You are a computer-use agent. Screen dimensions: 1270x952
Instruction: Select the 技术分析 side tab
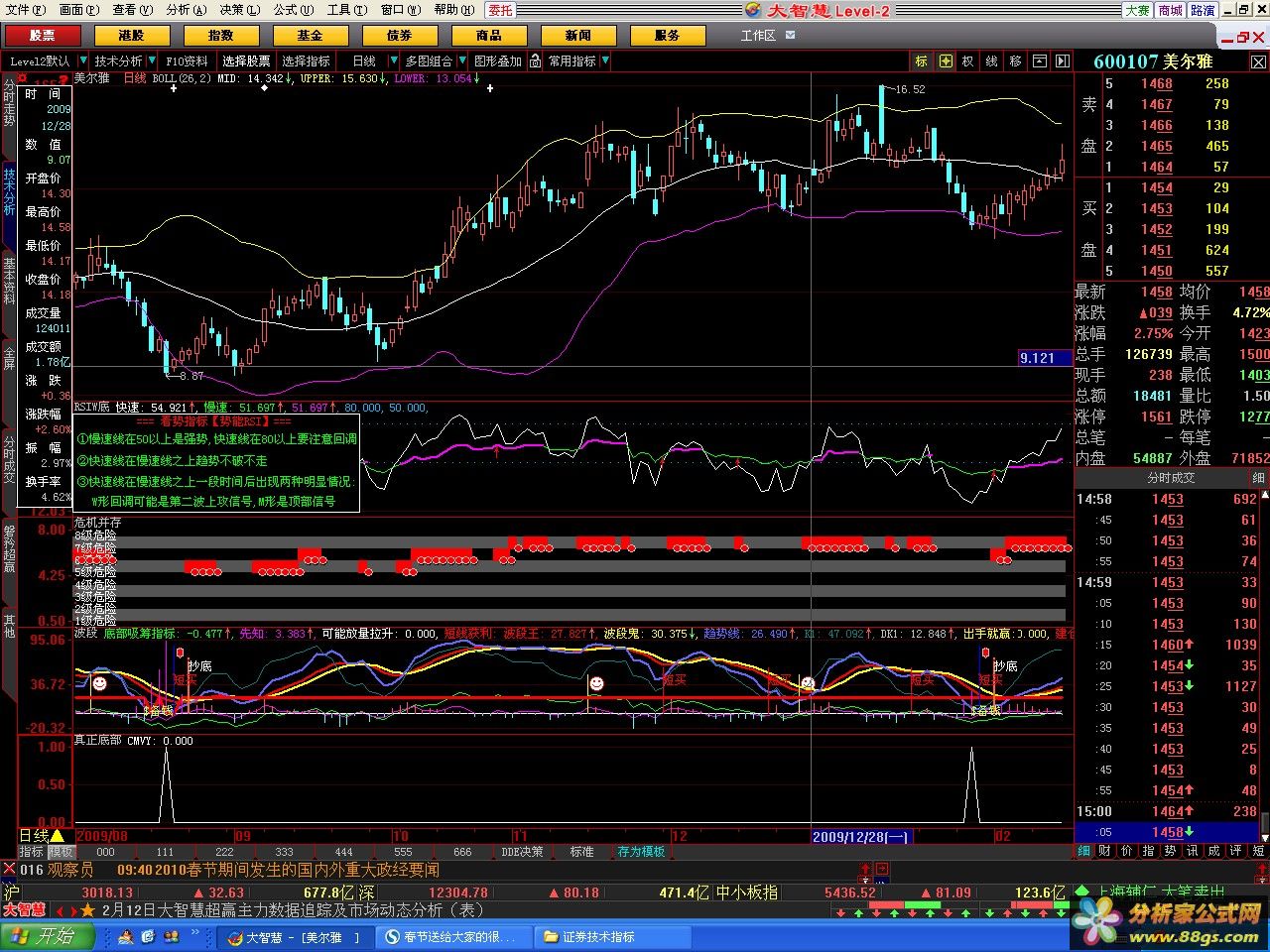tap(9, 192)
